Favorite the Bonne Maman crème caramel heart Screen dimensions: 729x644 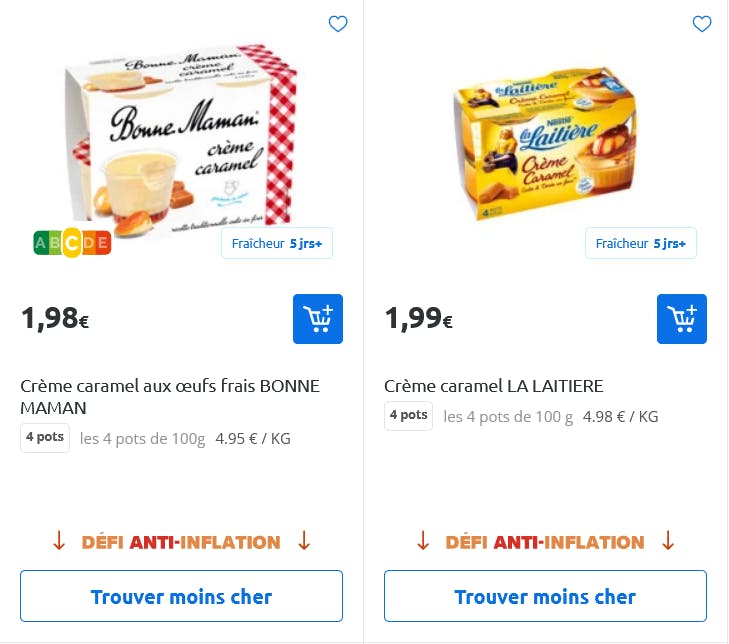[338, 24]
